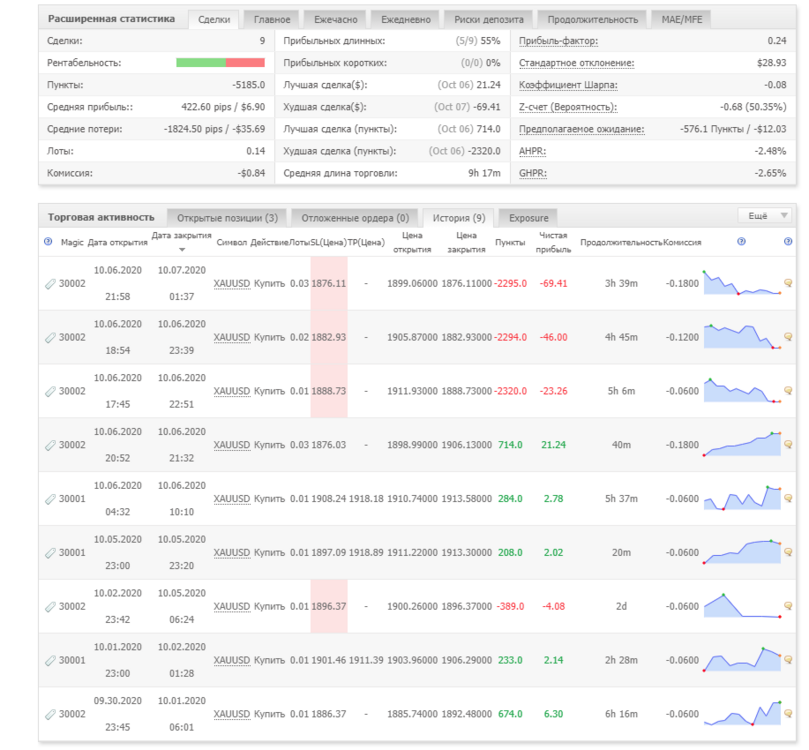
Task: Sort by Дата закрытия column arrow
Action: coord(182,250)
